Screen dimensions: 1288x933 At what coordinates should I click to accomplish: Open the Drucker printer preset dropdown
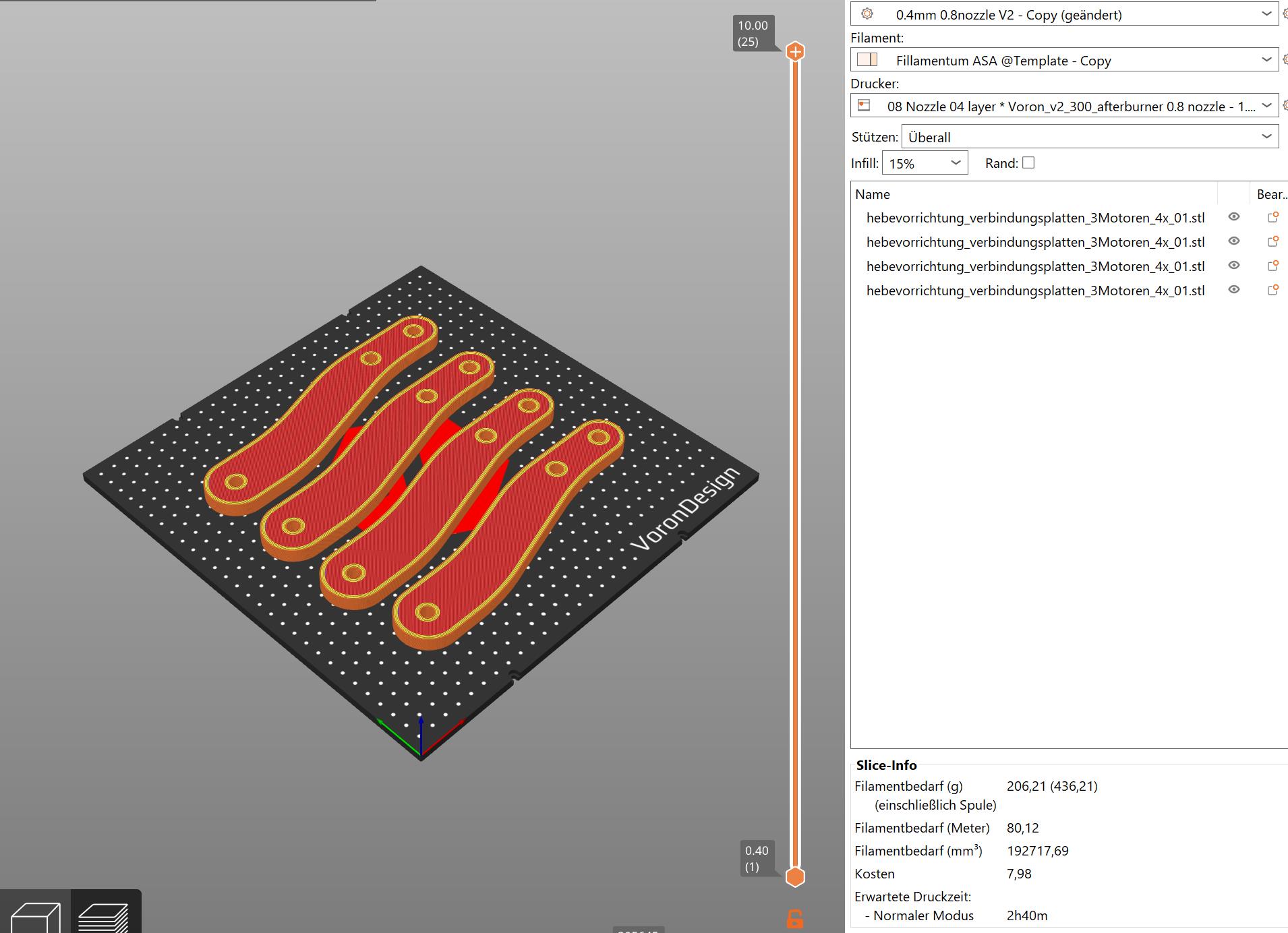[x=1065, y=106]
